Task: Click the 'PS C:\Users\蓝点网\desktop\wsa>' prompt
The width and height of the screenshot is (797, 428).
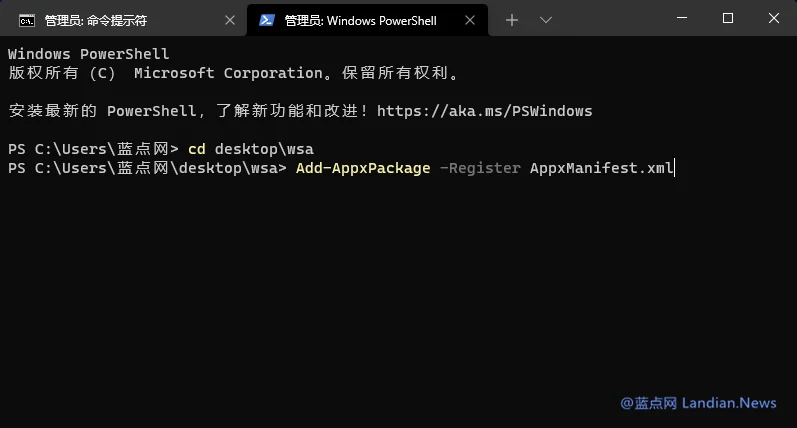Action: (x=147, y=168)
